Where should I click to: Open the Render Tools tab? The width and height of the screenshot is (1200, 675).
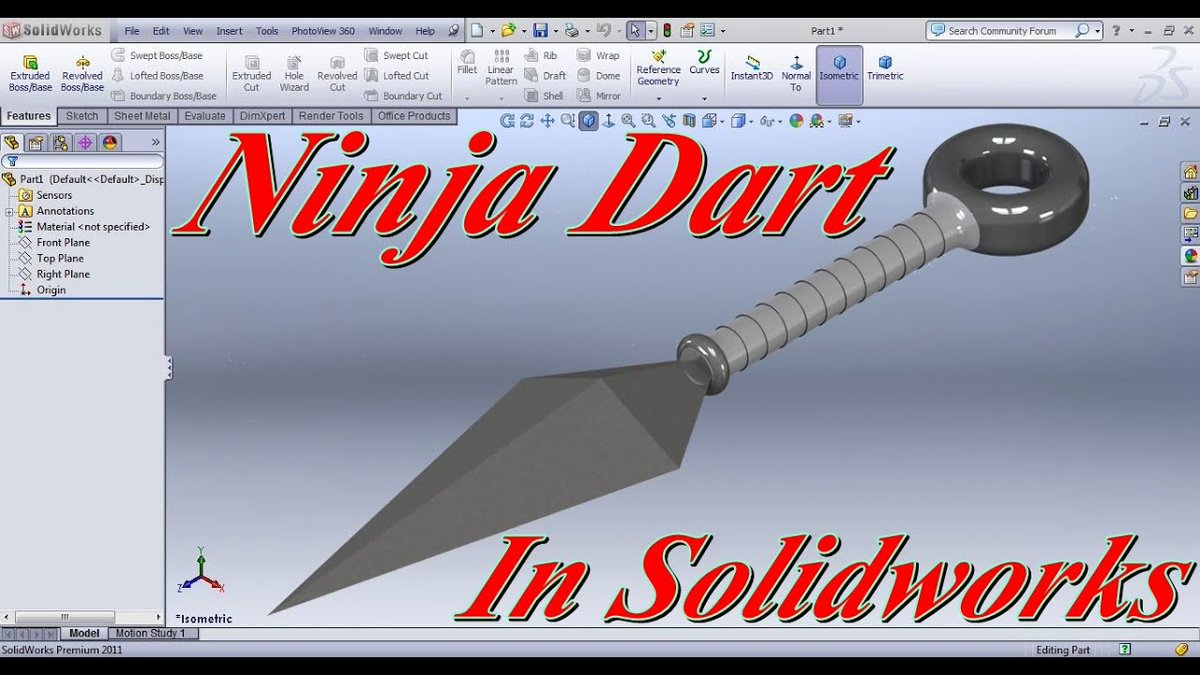pos(331,116)
